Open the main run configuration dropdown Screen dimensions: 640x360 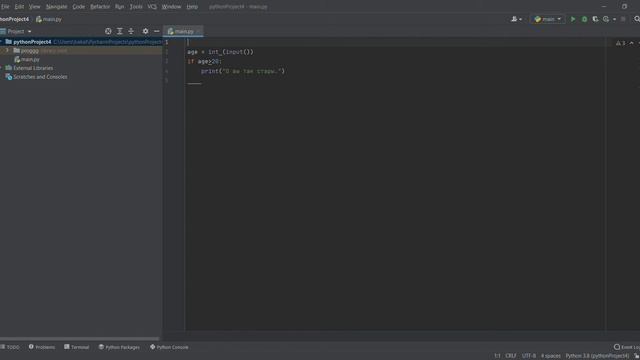click(x=547, y=19)
